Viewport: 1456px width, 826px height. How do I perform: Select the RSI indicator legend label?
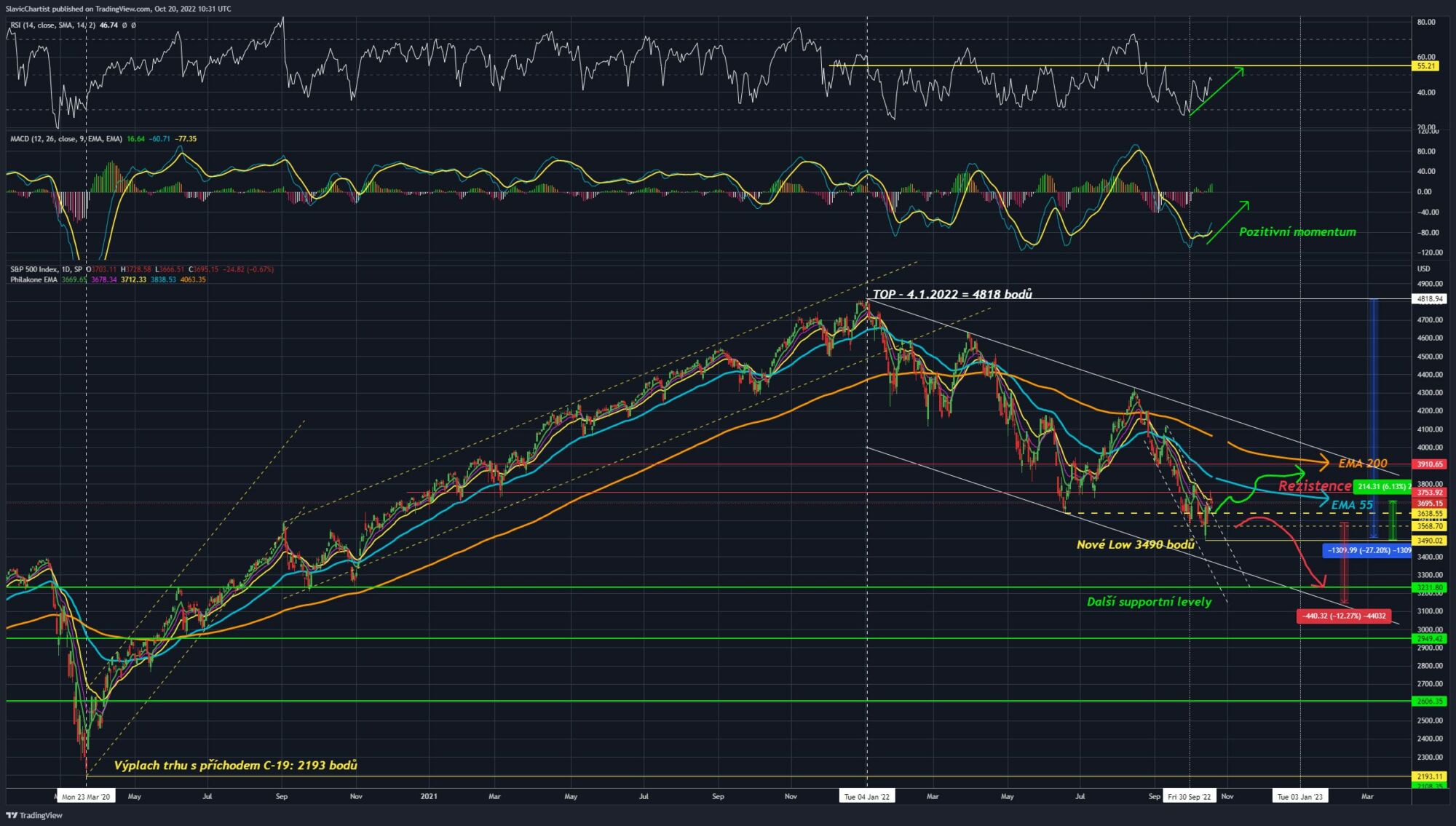(x=52, y=25)
